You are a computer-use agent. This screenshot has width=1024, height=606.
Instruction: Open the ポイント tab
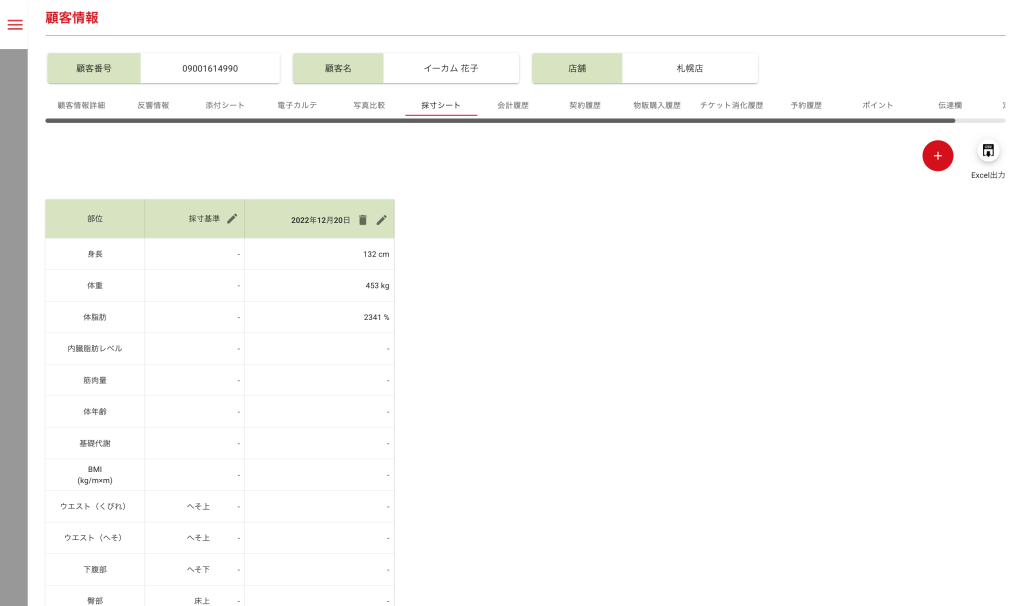tap(878, 105)
